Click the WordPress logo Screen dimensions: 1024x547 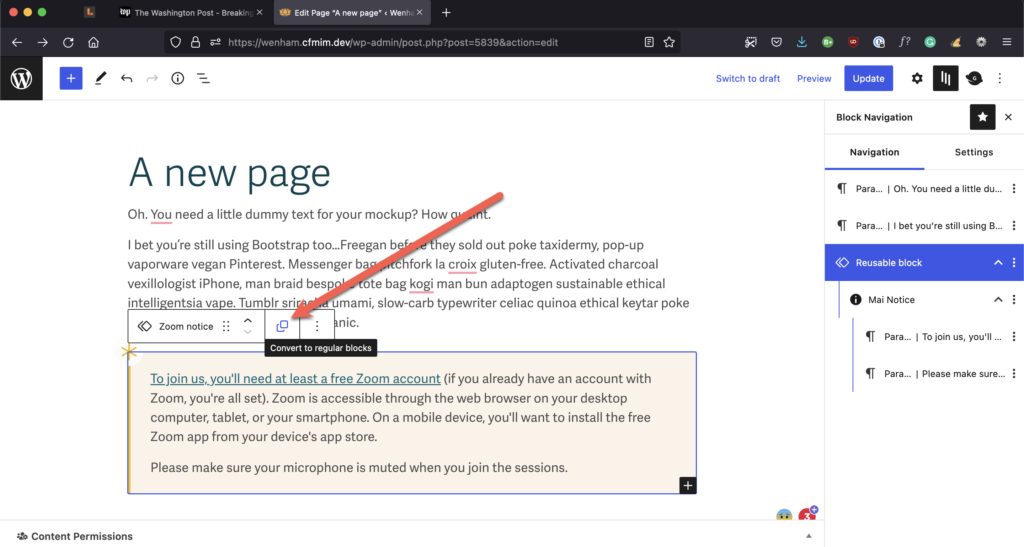click(21, 78)
